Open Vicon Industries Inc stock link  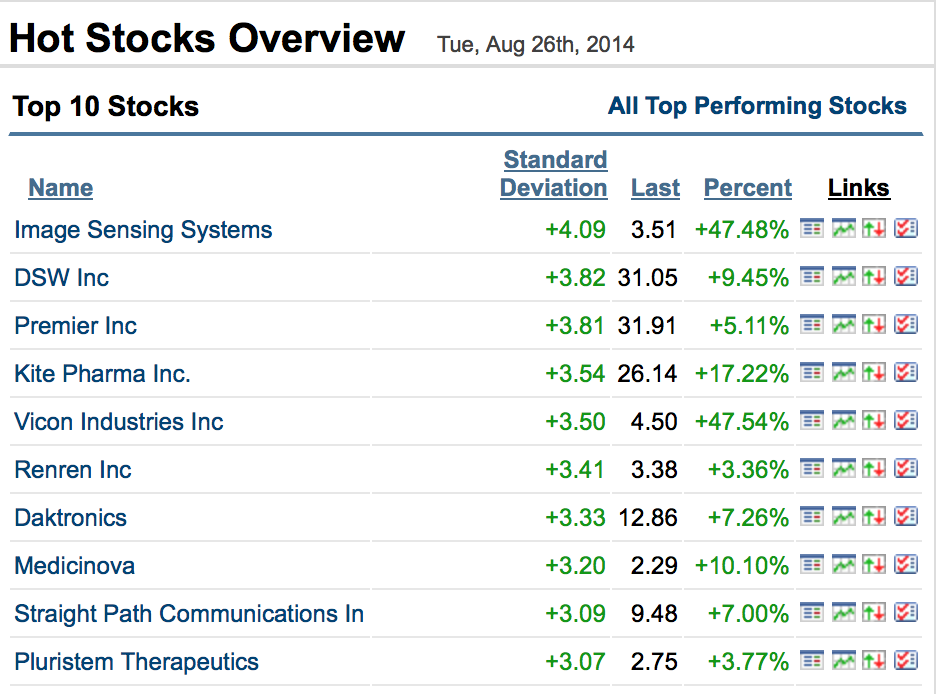click(x=118, y=422)
